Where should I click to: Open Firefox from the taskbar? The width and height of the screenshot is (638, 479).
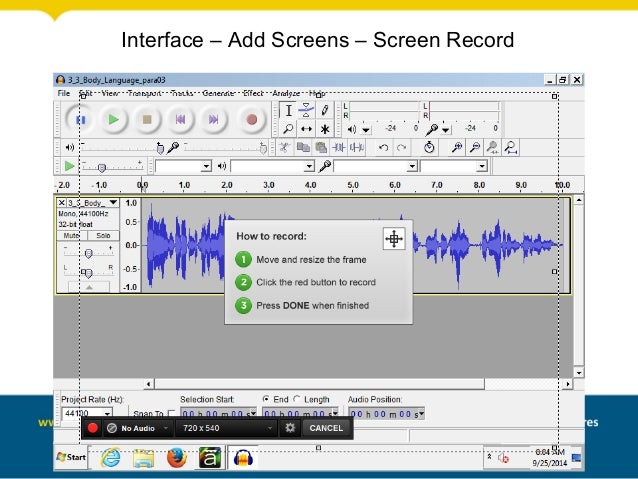pyautogui.click(x=176, y=458)
